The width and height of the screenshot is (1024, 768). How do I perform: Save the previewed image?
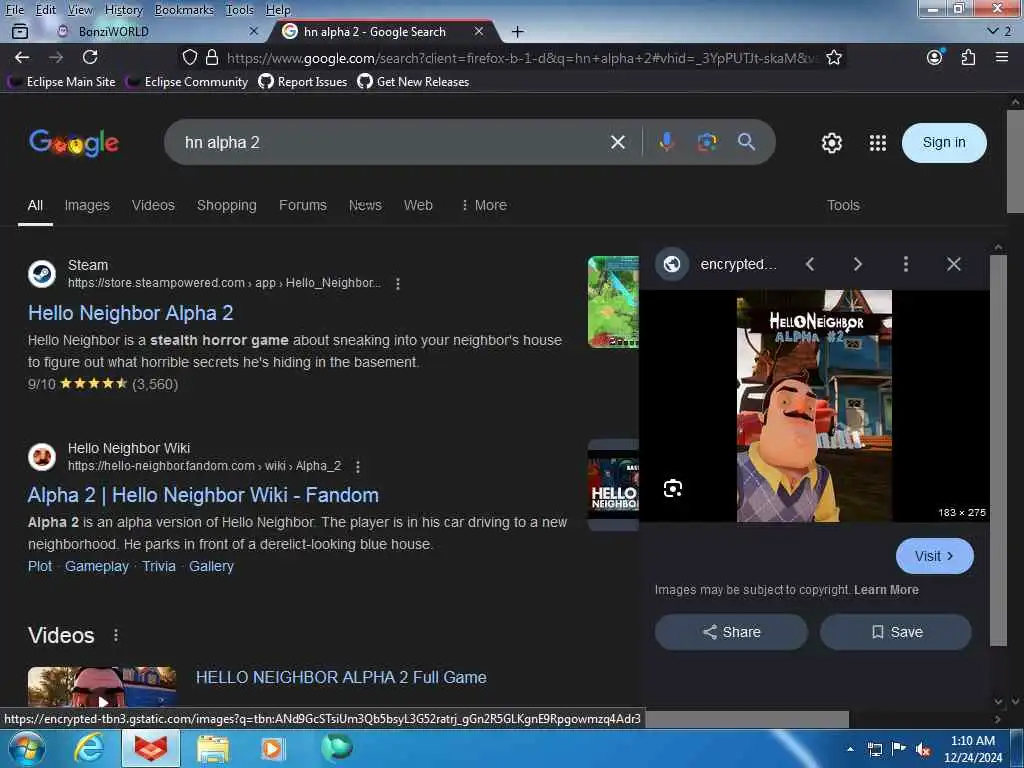(x=895, y=632)
